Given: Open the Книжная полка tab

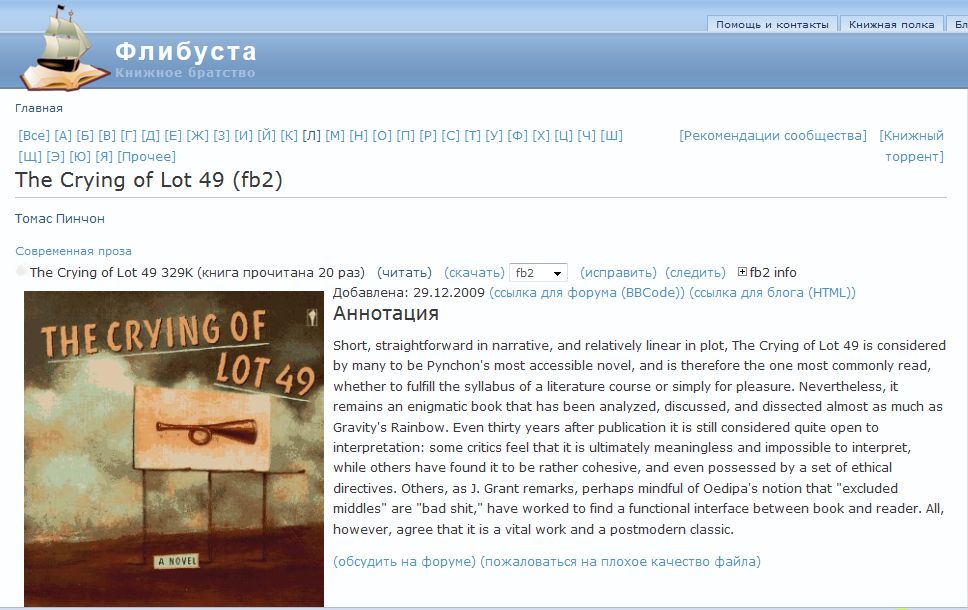Looking at the screenshot, I should (x=891, y=25).
